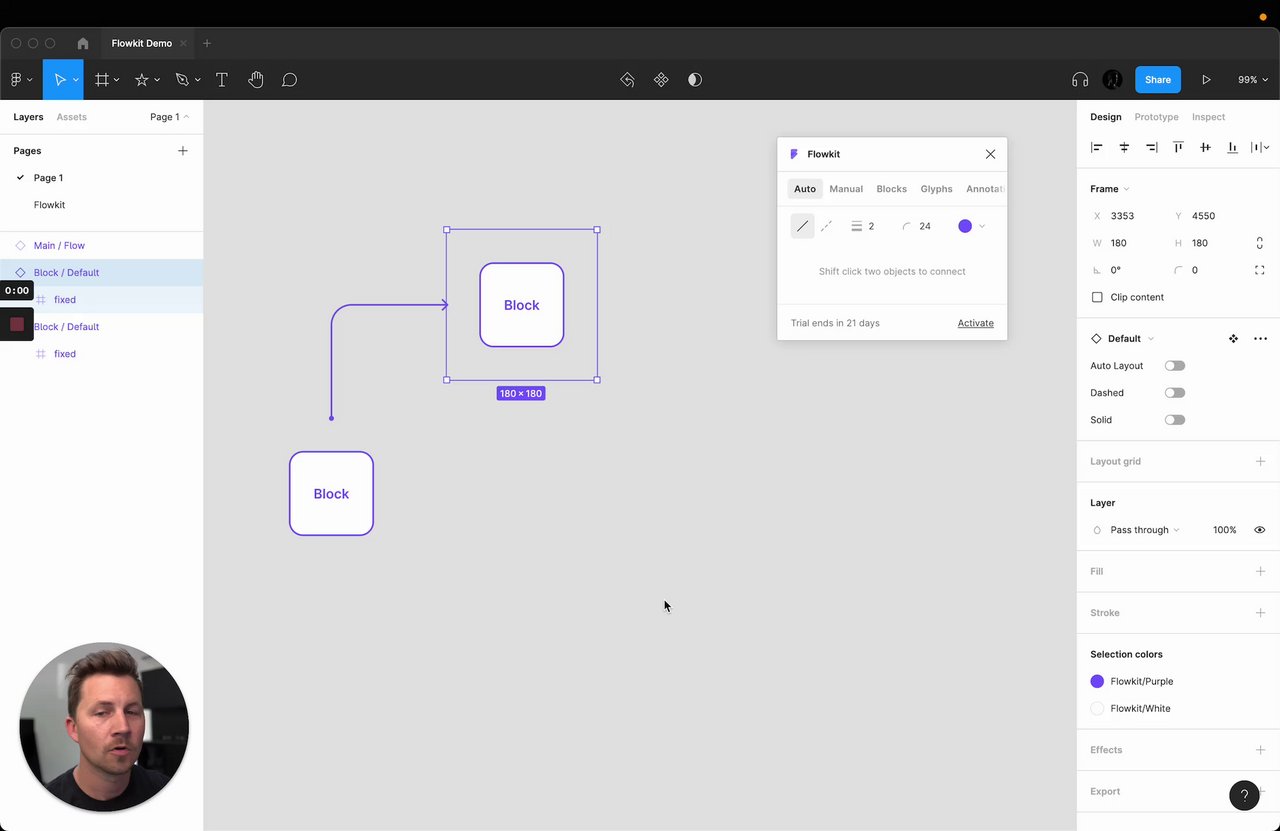Click the Flowkit/Purple color swatch

(1097, 681)
